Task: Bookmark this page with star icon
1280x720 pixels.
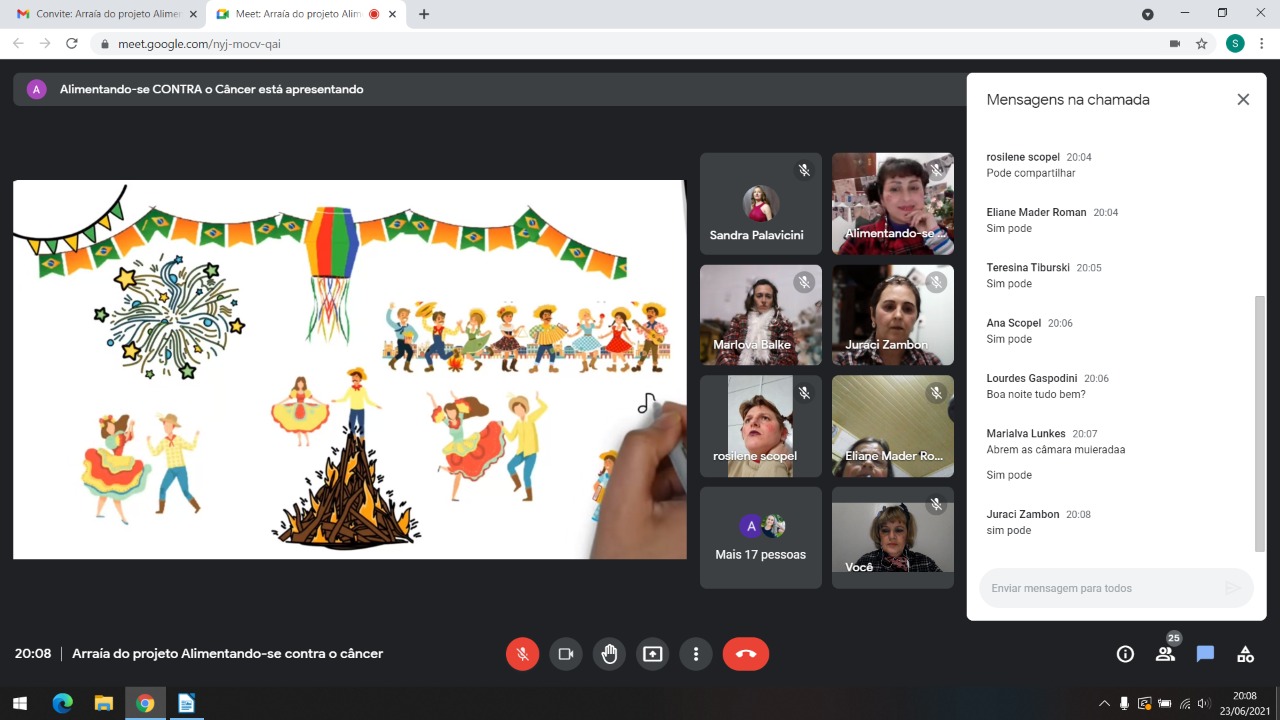Action: (x=1202, y=44)
